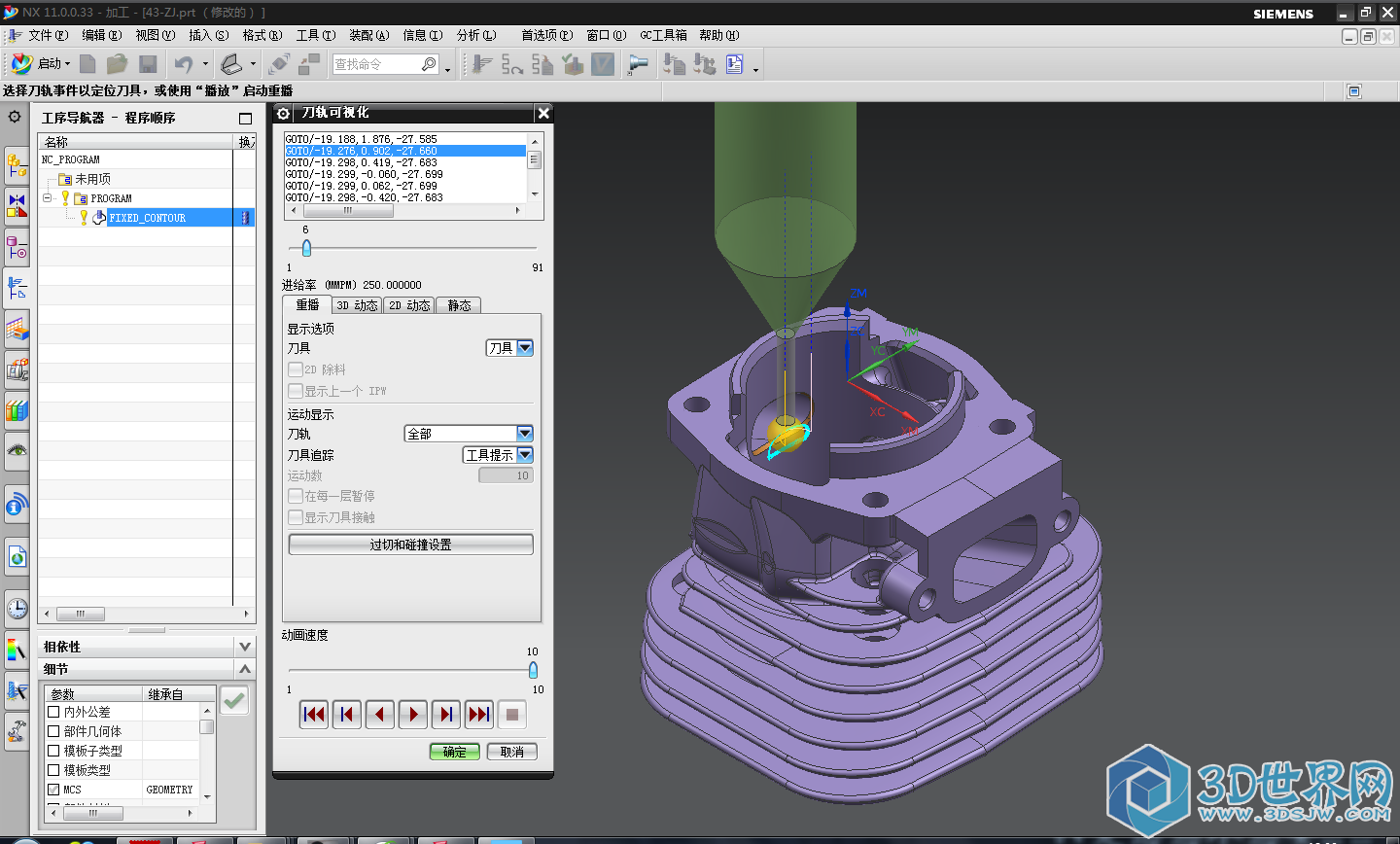Image resolution: width=1400 pixels, height=844 pixels.
Task: Check the 内外公差 parameter box
Action: (54, 712)
